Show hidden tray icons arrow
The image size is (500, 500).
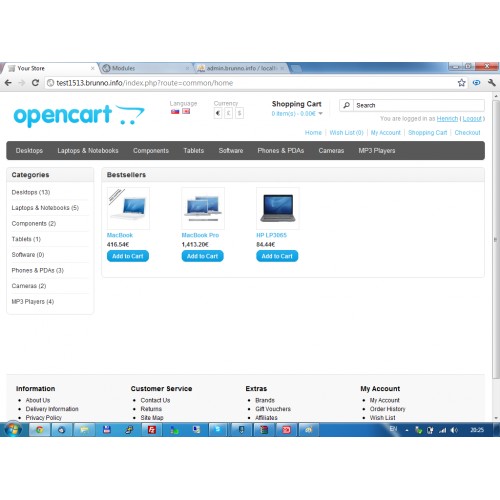tap(407, 430)
